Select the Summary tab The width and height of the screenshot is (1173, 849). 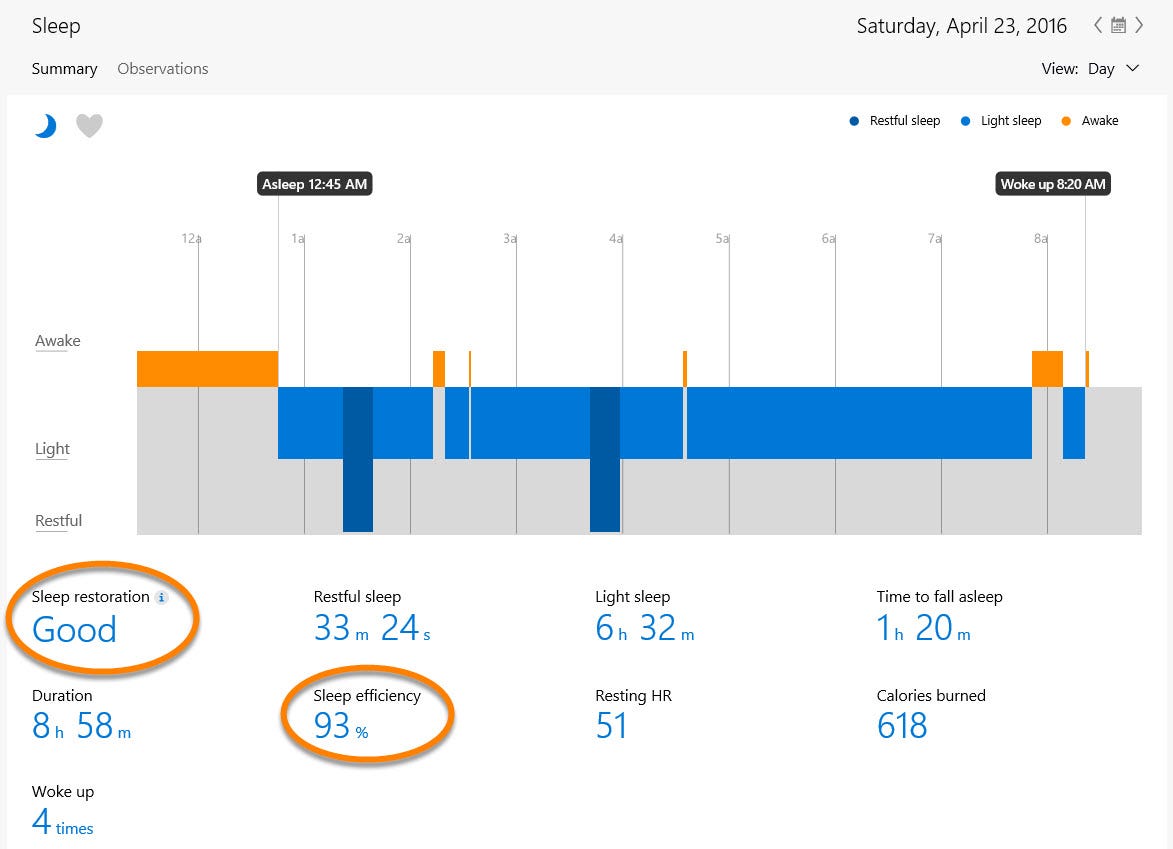click(64, 68)
